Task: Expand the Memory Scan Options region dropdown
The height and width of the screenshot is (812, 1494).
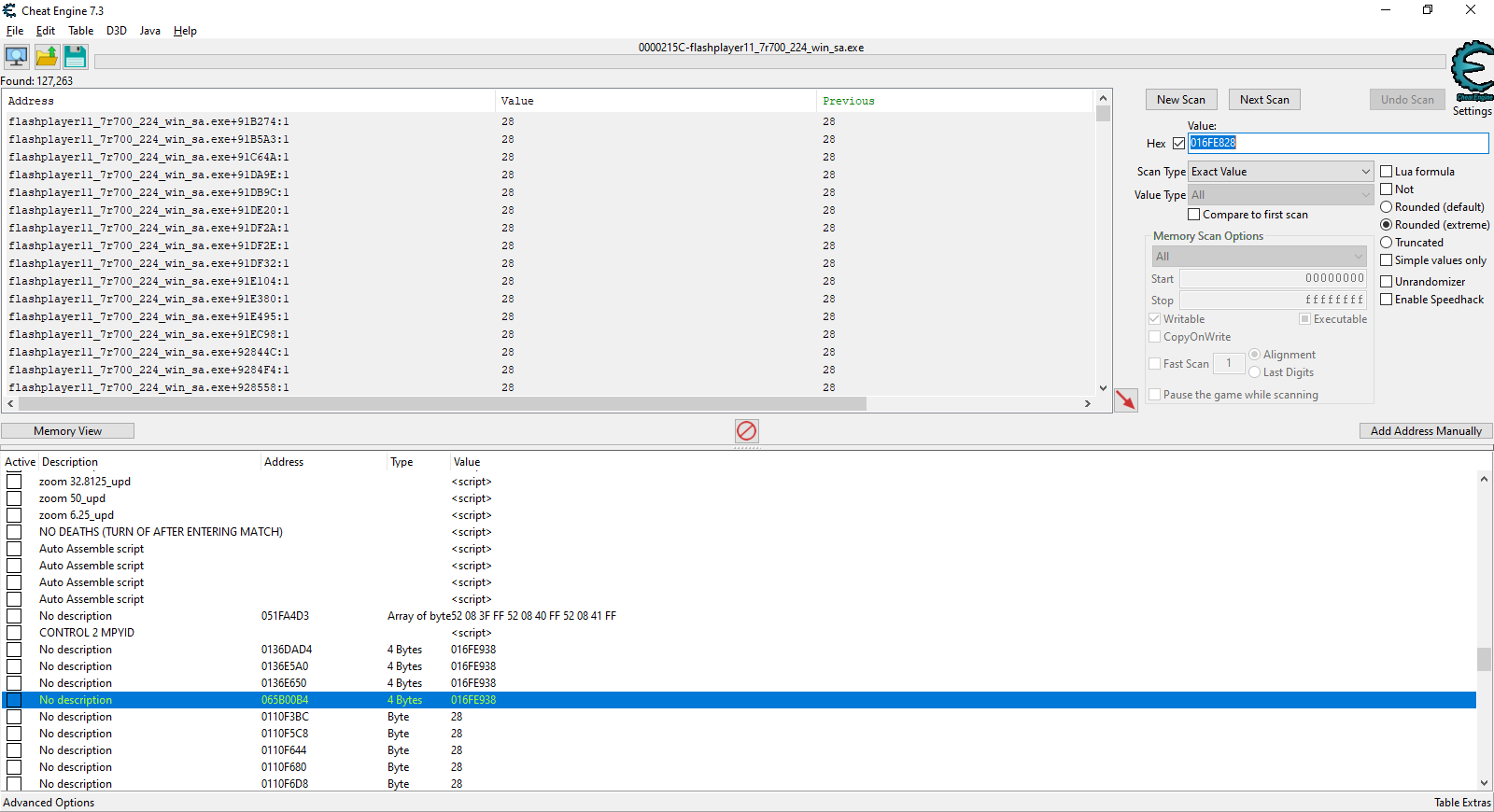Action: [1259, 257]
